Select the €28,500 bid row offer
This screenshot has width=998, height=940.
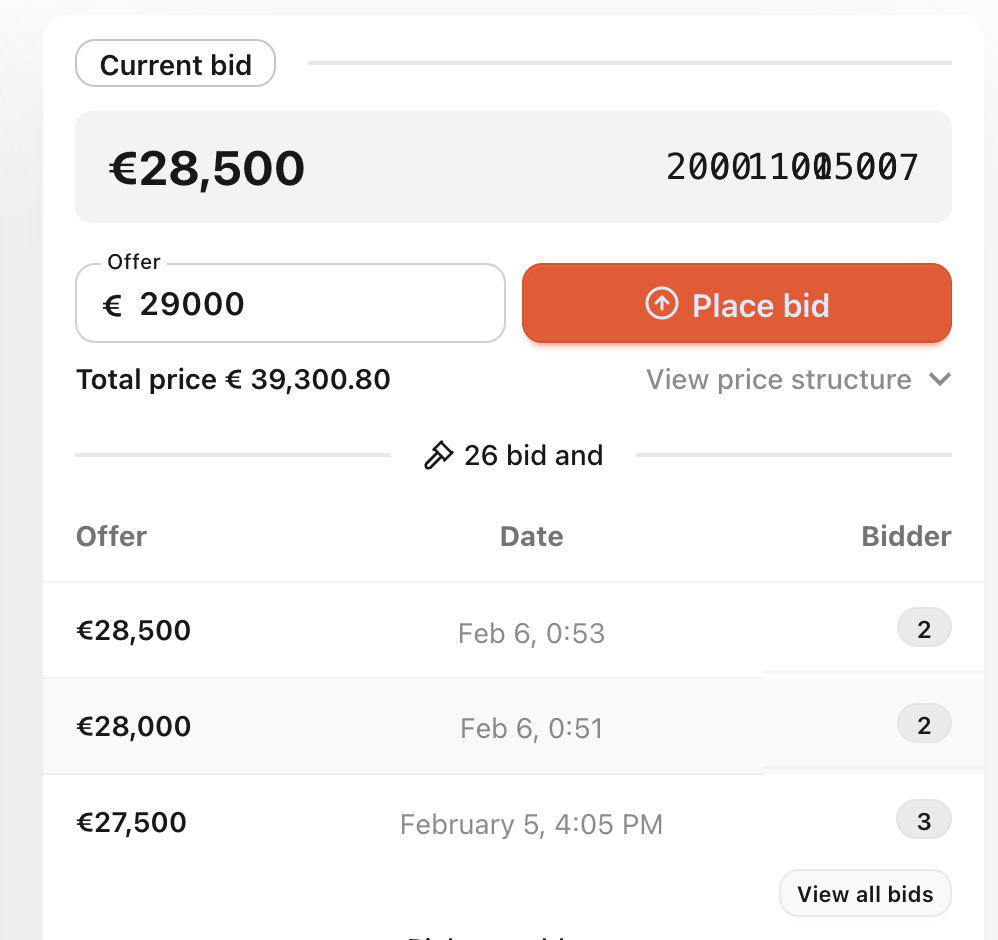[x=133, y=630]
